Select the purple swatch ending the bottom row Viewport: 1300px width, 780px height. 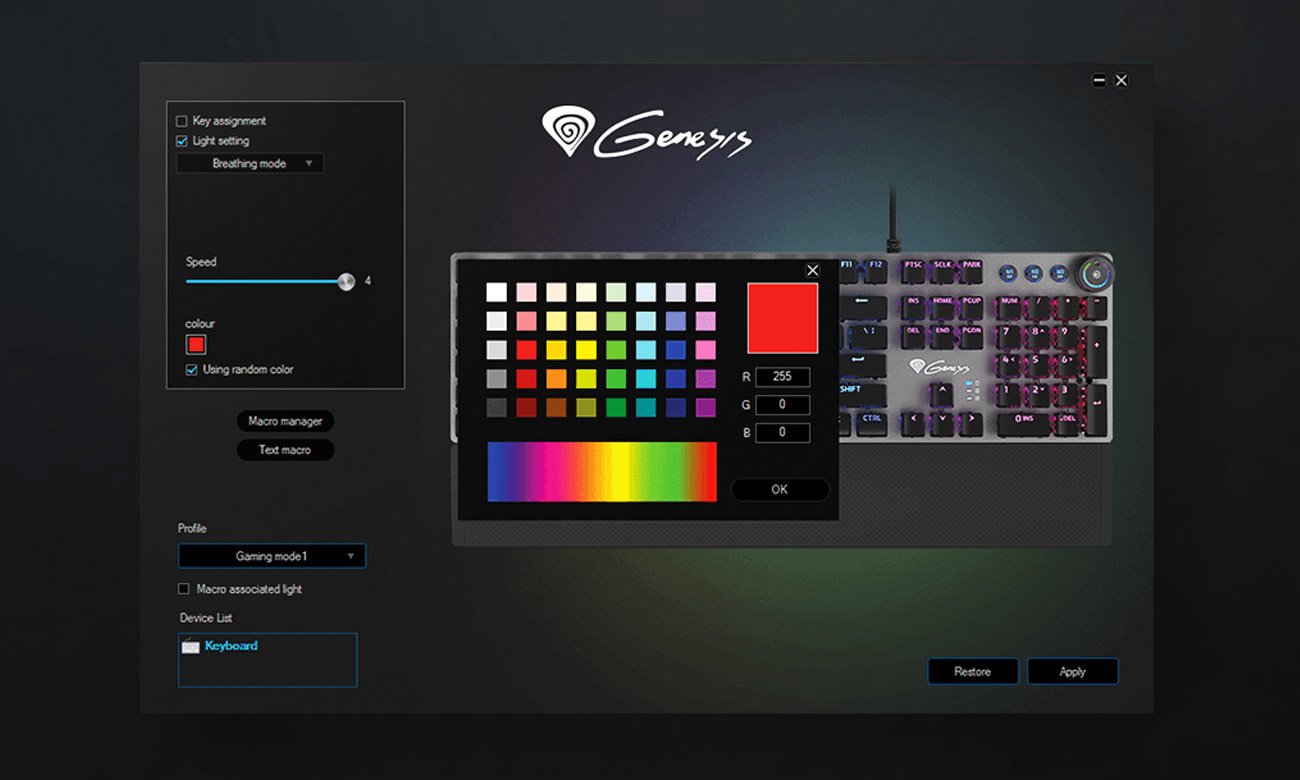click(706, 408)
